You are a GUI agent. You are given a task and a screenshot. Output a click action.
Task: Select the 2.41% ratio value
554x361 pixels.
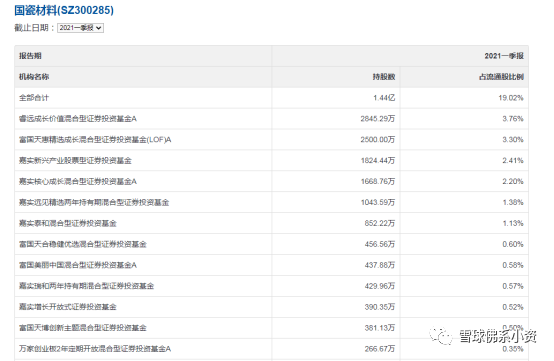[513, 160]
